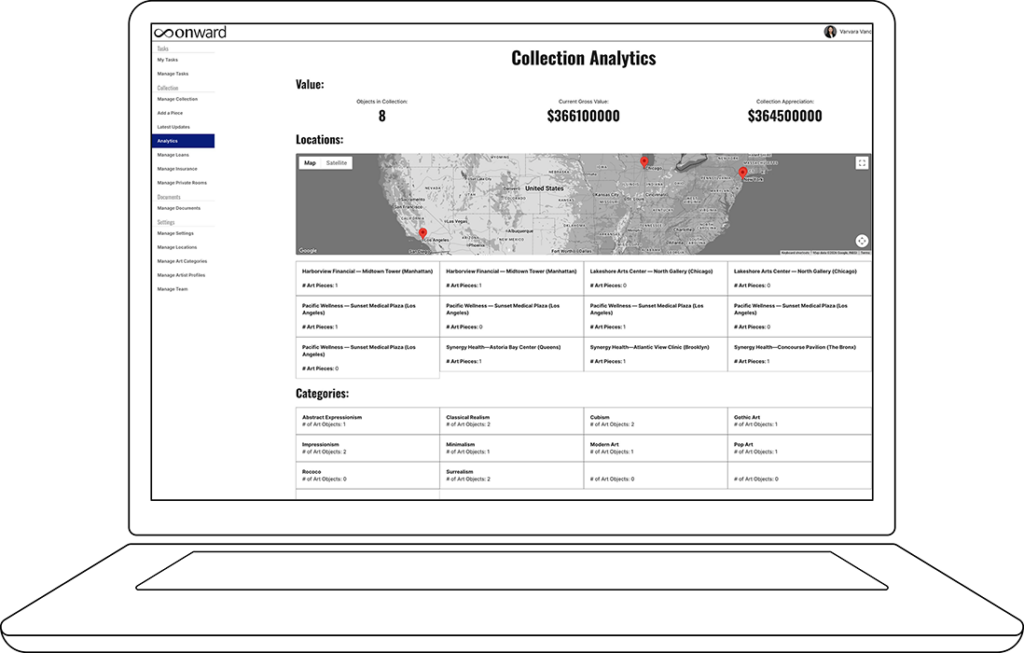This screenshot has width=1024, height=653.
Task: Click the Abstract Expressionism category cell
Action: click(x=367, y=420)
